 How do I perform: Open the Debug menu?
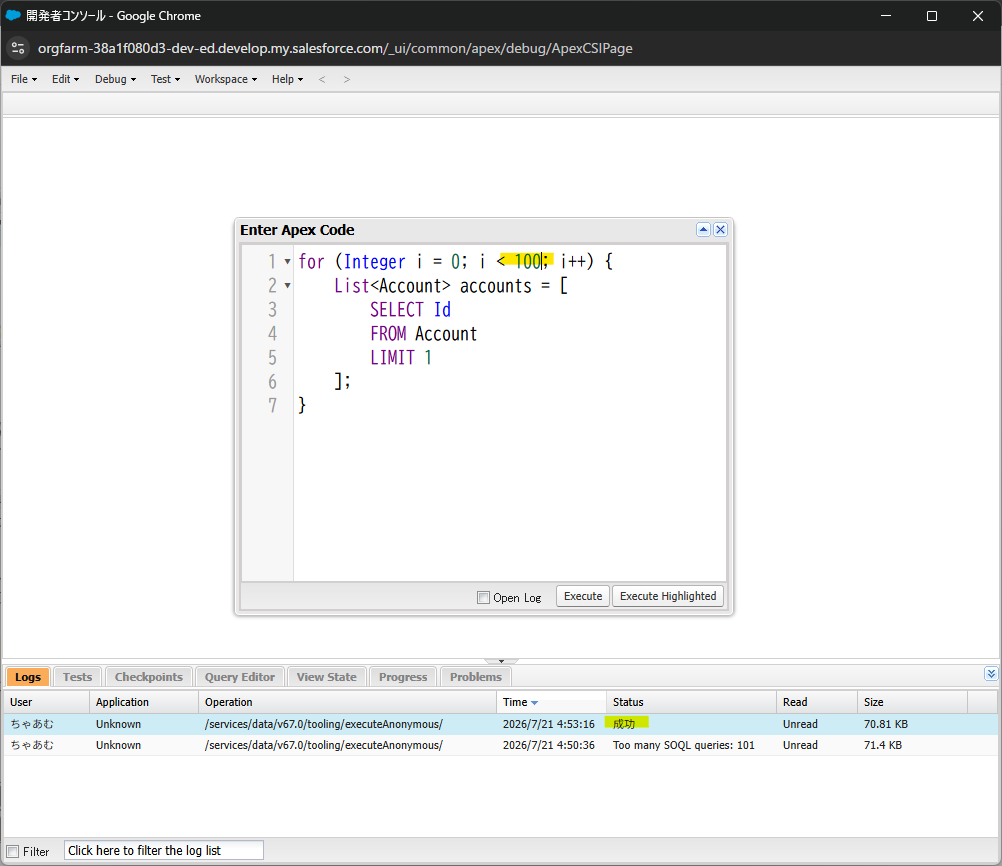point(115,79)
